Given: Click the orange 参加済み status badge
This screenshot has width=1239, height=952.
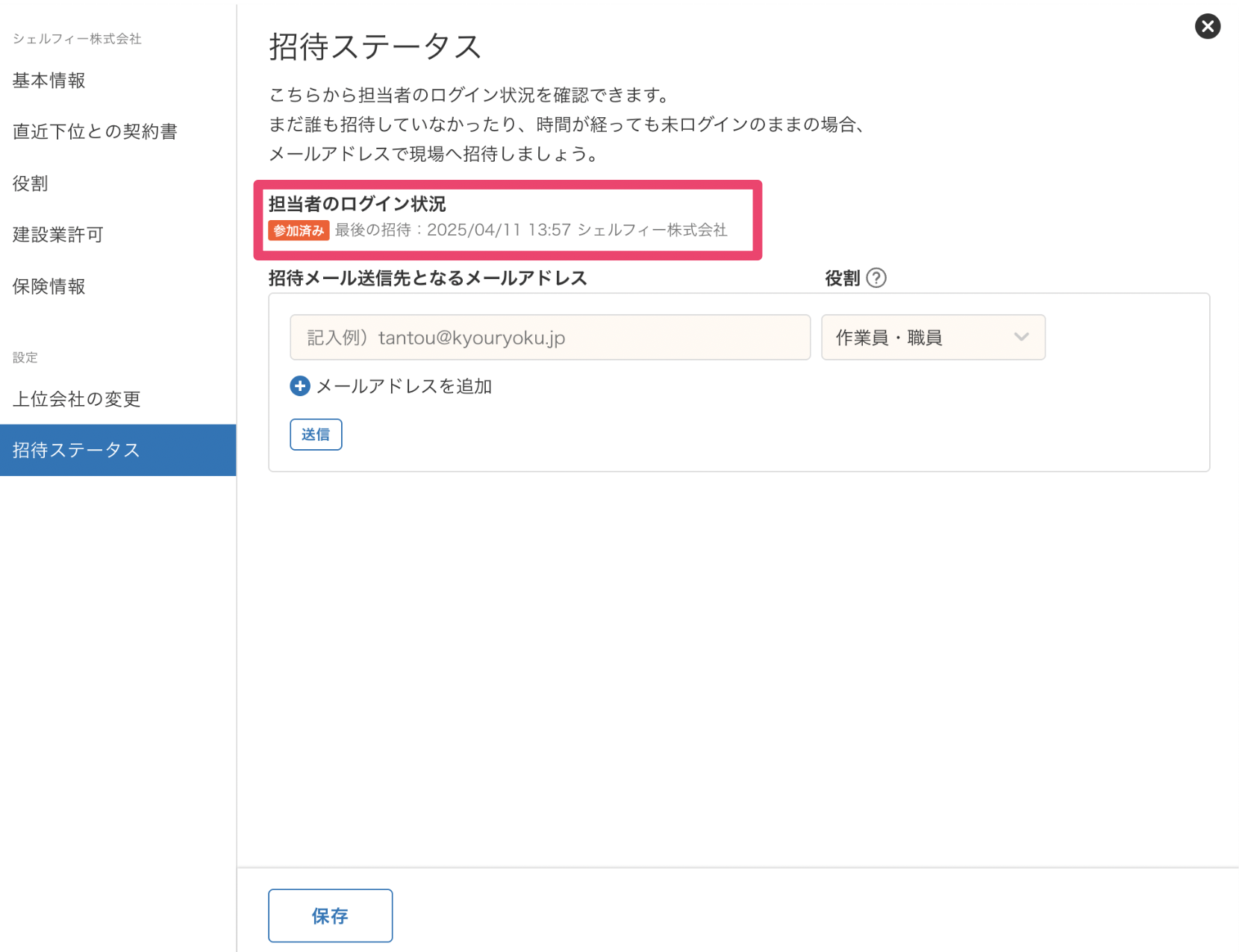Looking at the screenshot, I should 299,231.
